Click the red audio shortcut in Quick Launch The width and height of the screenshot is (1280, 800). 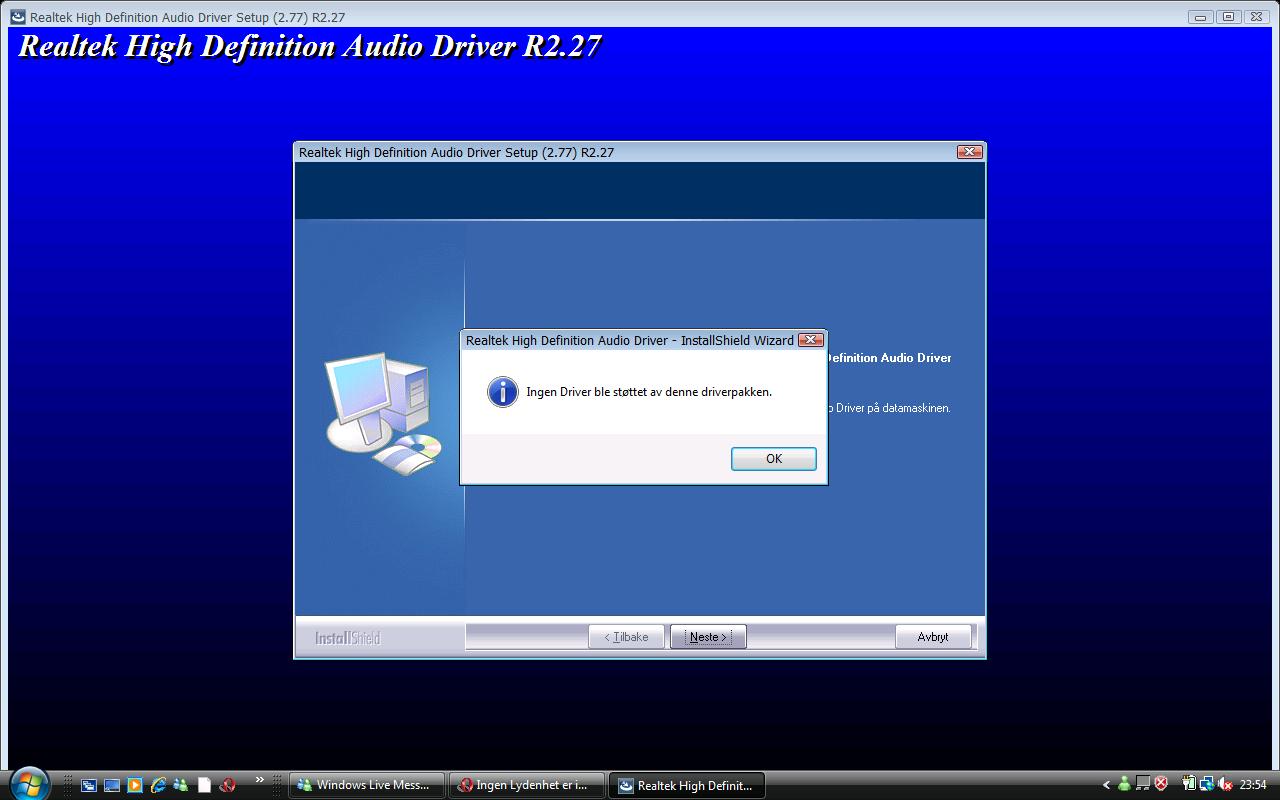pyautogui.click(x=227, y=785)
